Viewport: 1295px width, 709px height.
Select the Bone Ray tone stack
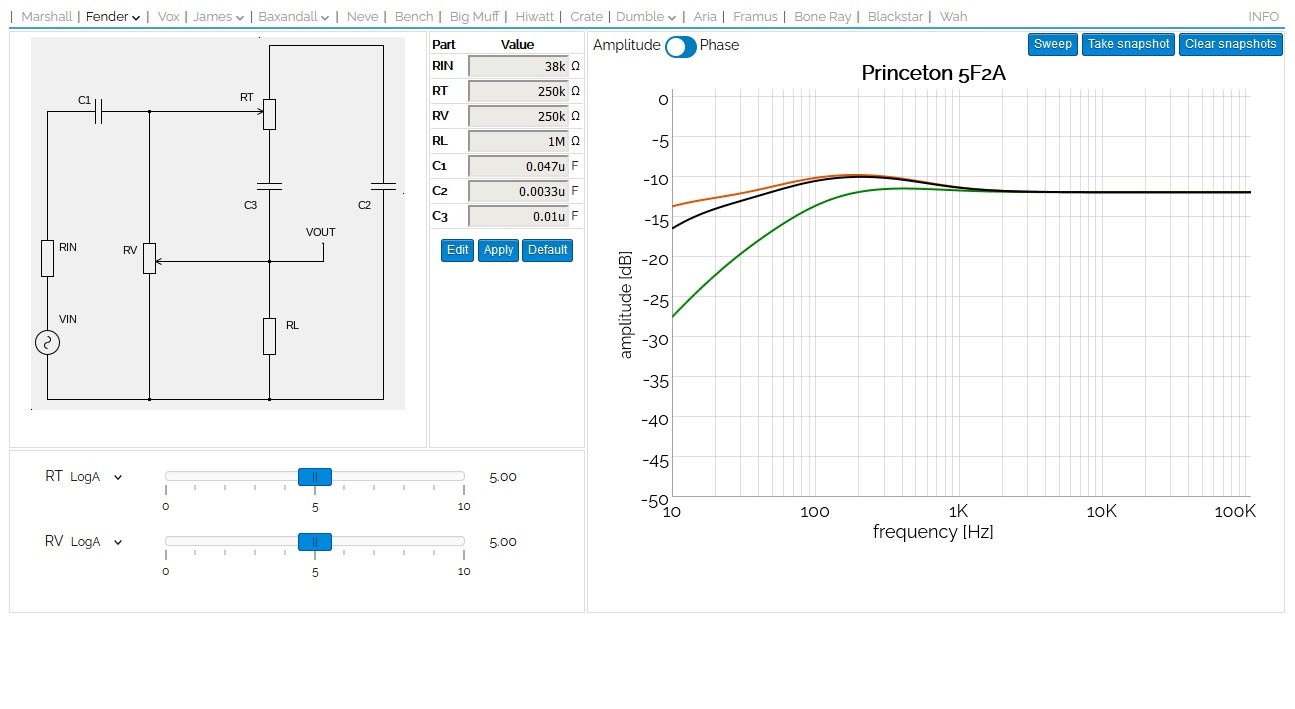pyautogui.click(x=823, y=17)
